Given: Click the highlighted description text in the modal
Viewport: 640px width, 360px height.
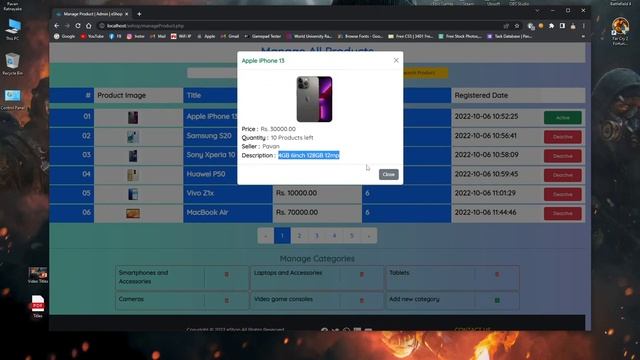Looking at the screenshot, I should coord(309,155).
